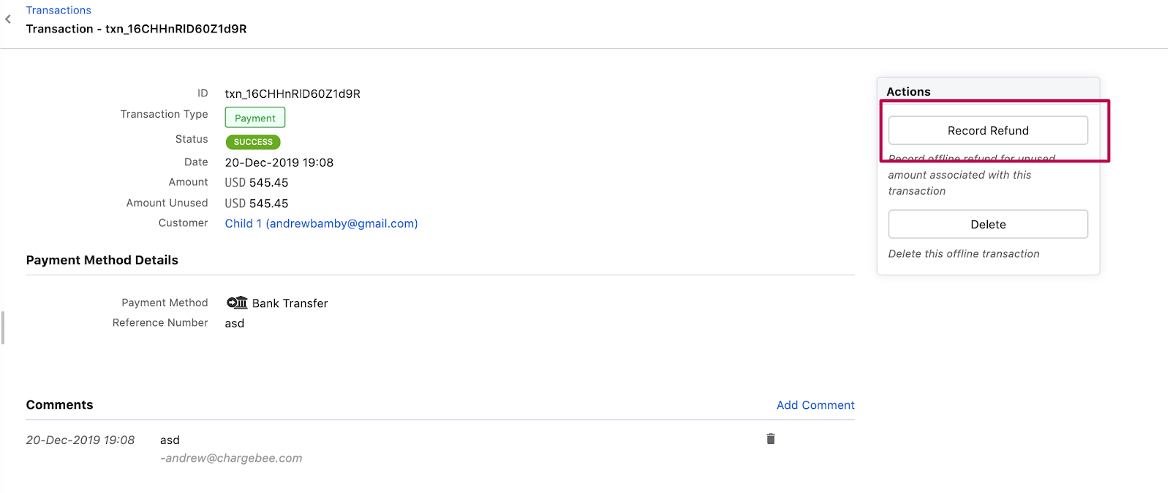This screenshot has width=1168, height=493.
Task: Click the page title Transaction heading
Action: tap(136, 29)
